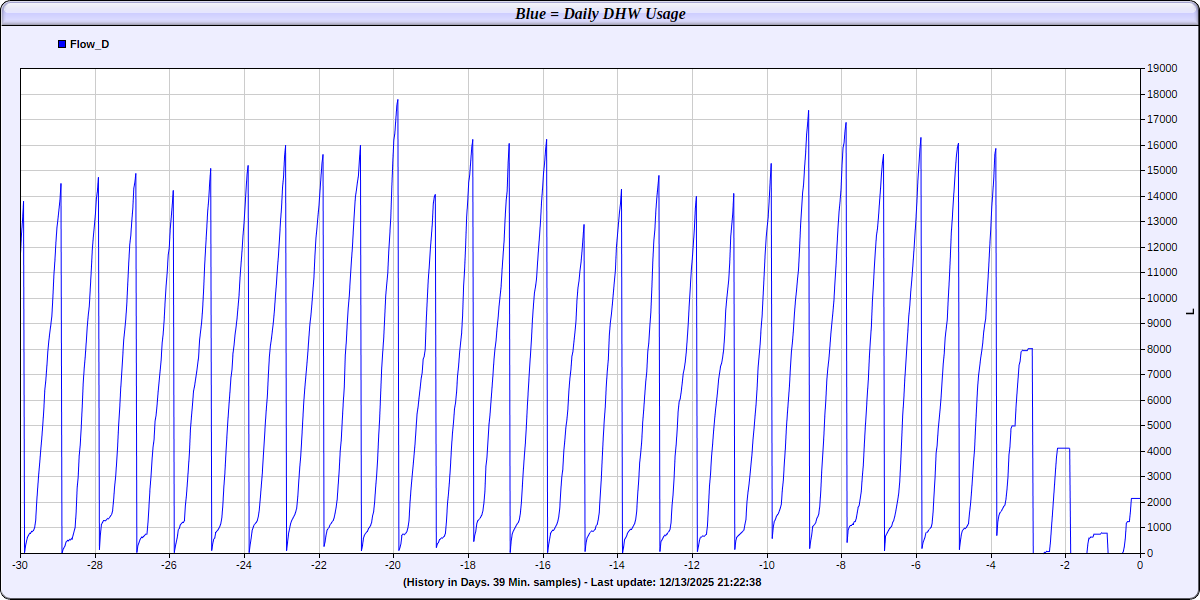Click the low 12900 peak near day -15
The image size is (1200, 600).
(x=583, y=225)
